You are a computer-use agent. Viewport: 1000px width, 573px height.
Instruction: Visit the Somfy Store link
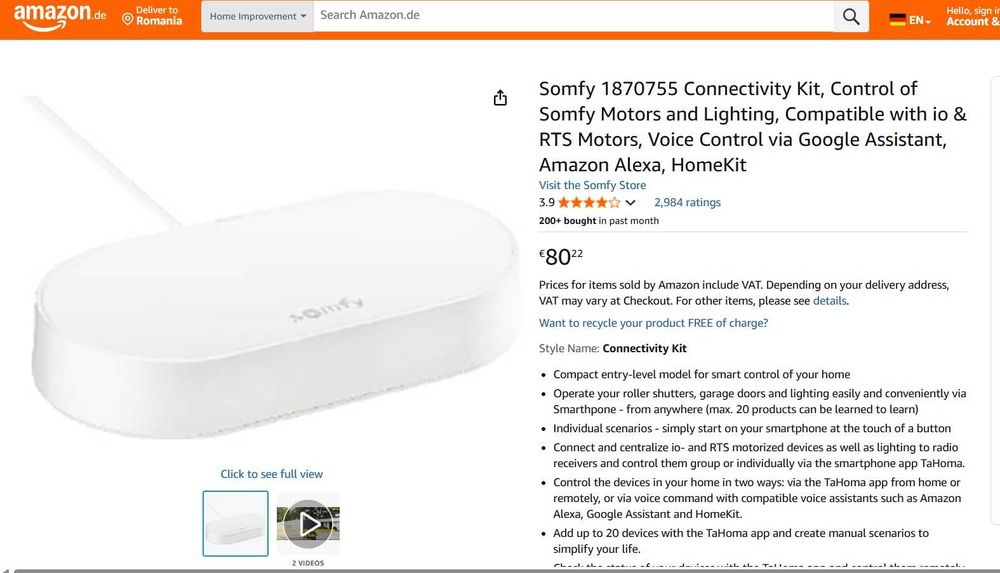tap(592, 185)
